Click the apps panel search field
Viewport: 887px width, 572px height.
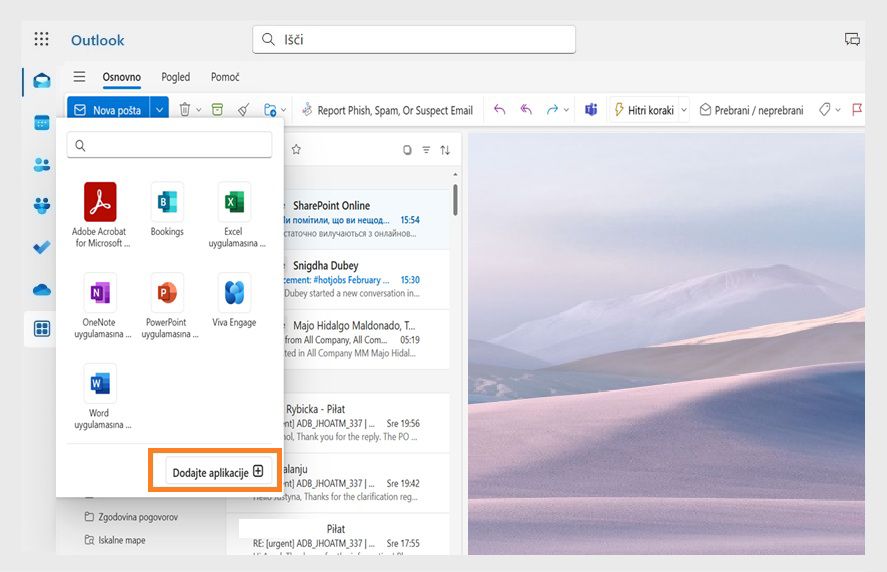click(169, 145)
